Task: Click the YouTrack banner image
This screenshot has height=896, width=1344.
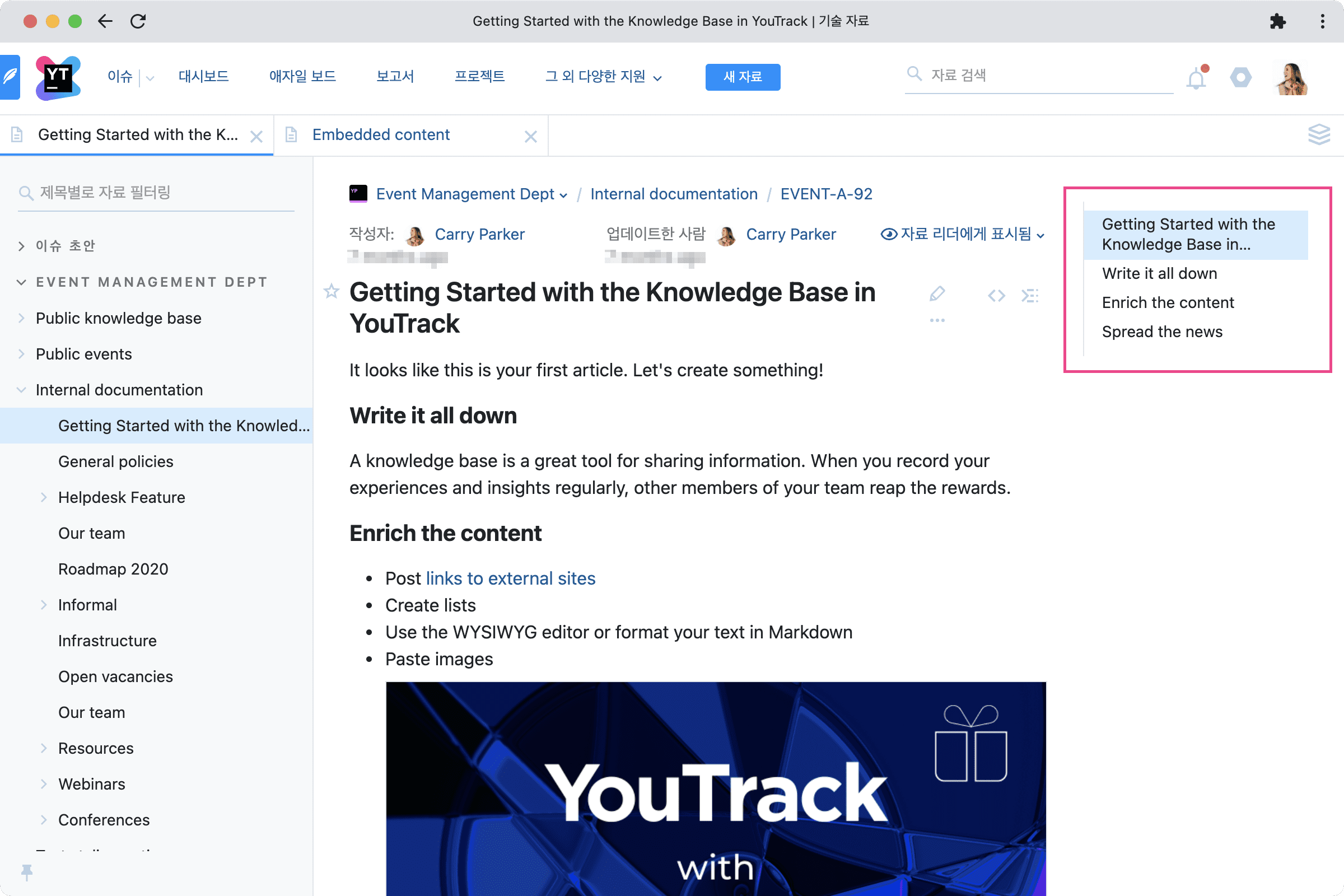Action: [716, 788]
